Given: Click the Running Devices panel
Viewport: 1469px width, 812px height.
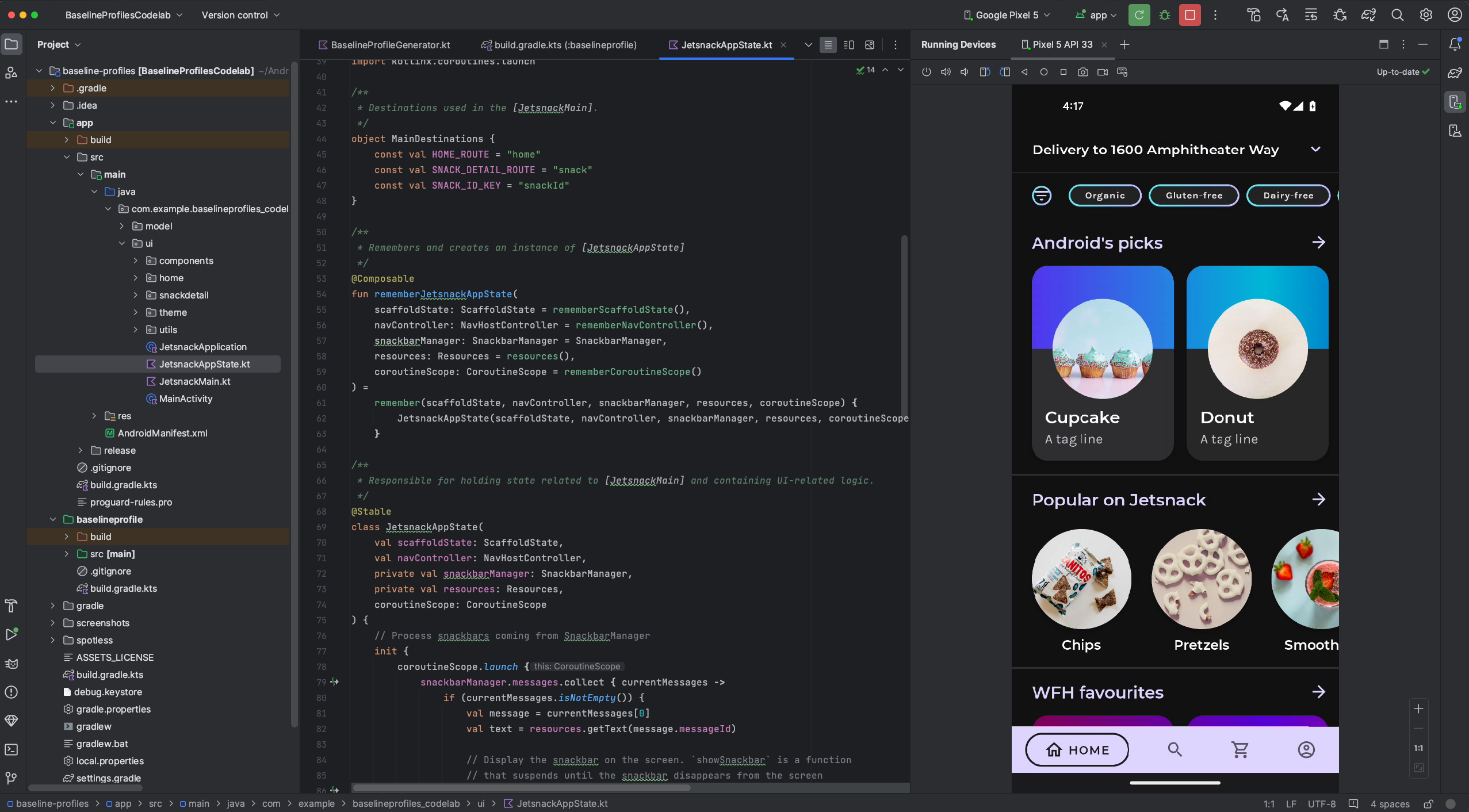Looking at the screenshot, I should pos(958,45).
